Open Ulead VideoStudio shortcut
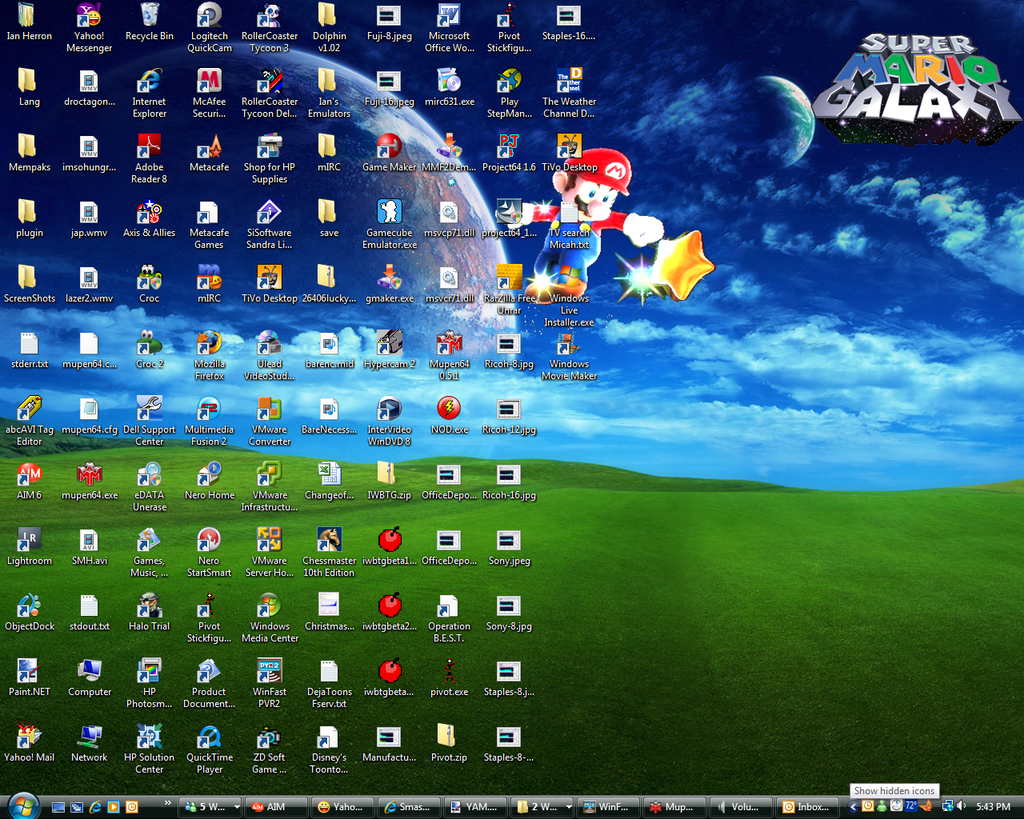The width and height of the screenshot is (1024, 819). click(269, 356)
